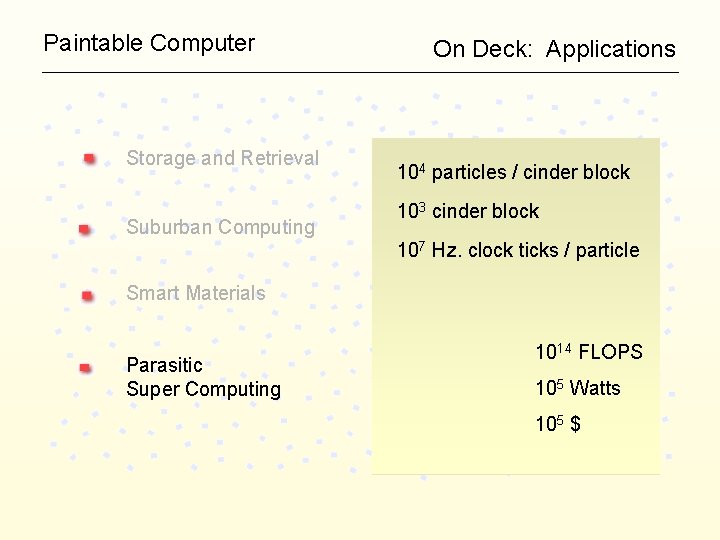This screenshot has height=540, width=720.
Task: Click the horizontal divider line under the titles
Action: tap(360, 72)
